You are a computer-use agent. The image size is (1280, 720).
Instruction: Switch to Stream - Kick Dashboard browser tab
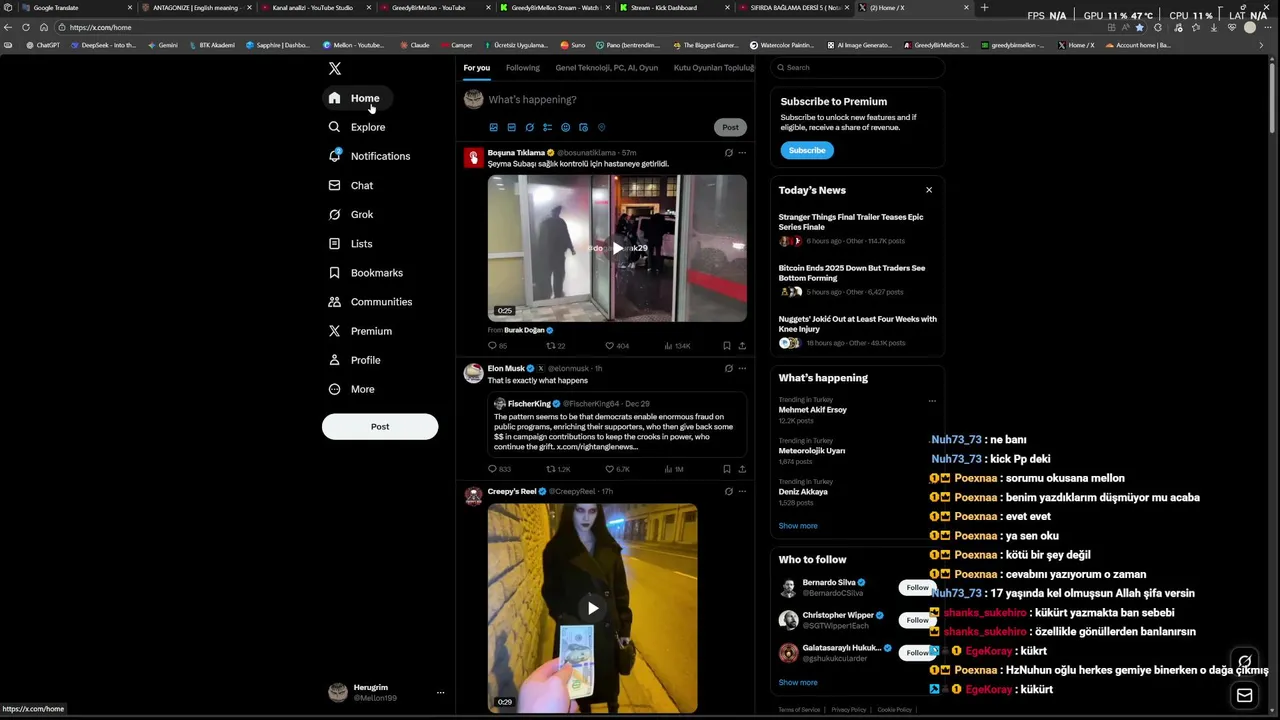click(675, 8)
